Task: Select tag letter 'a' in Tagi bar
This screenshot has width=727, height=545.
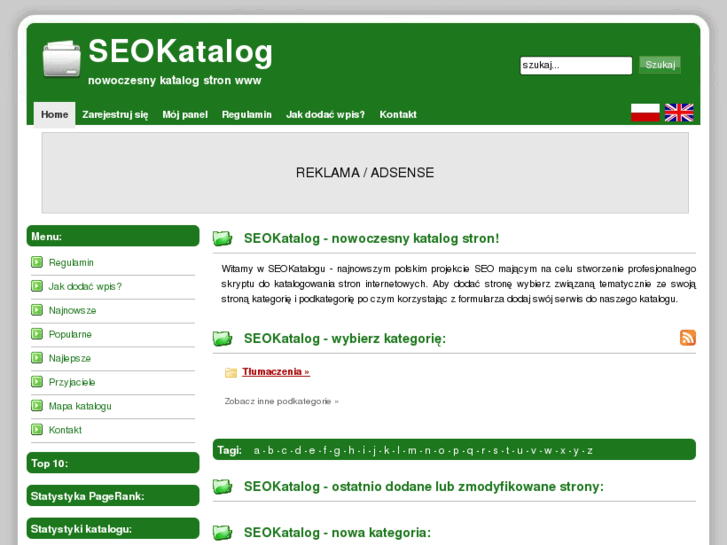Action: (x=256, y=451)
